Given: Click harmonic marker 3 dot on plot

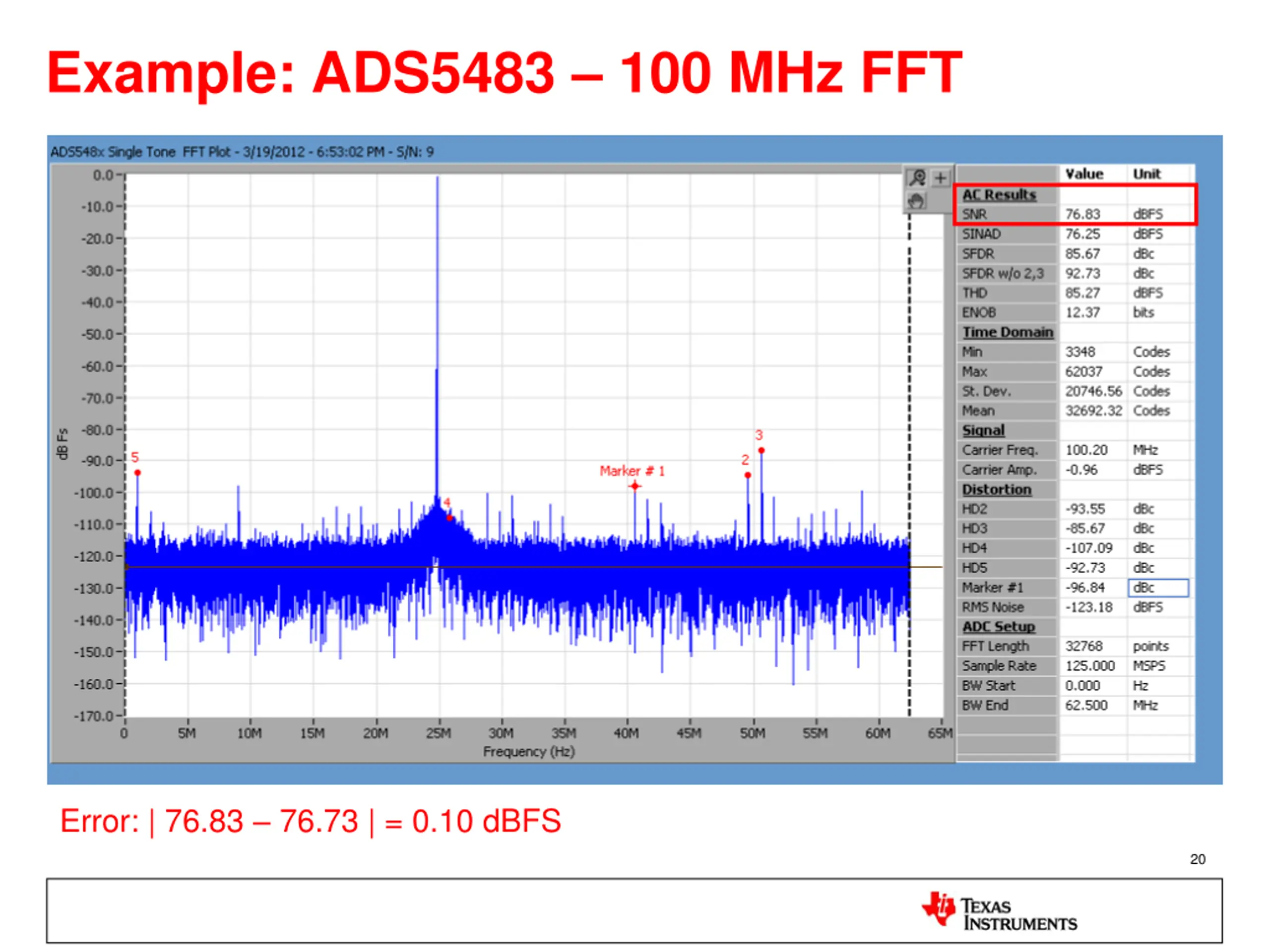Looking at the screenshot, I should point(762,450).
